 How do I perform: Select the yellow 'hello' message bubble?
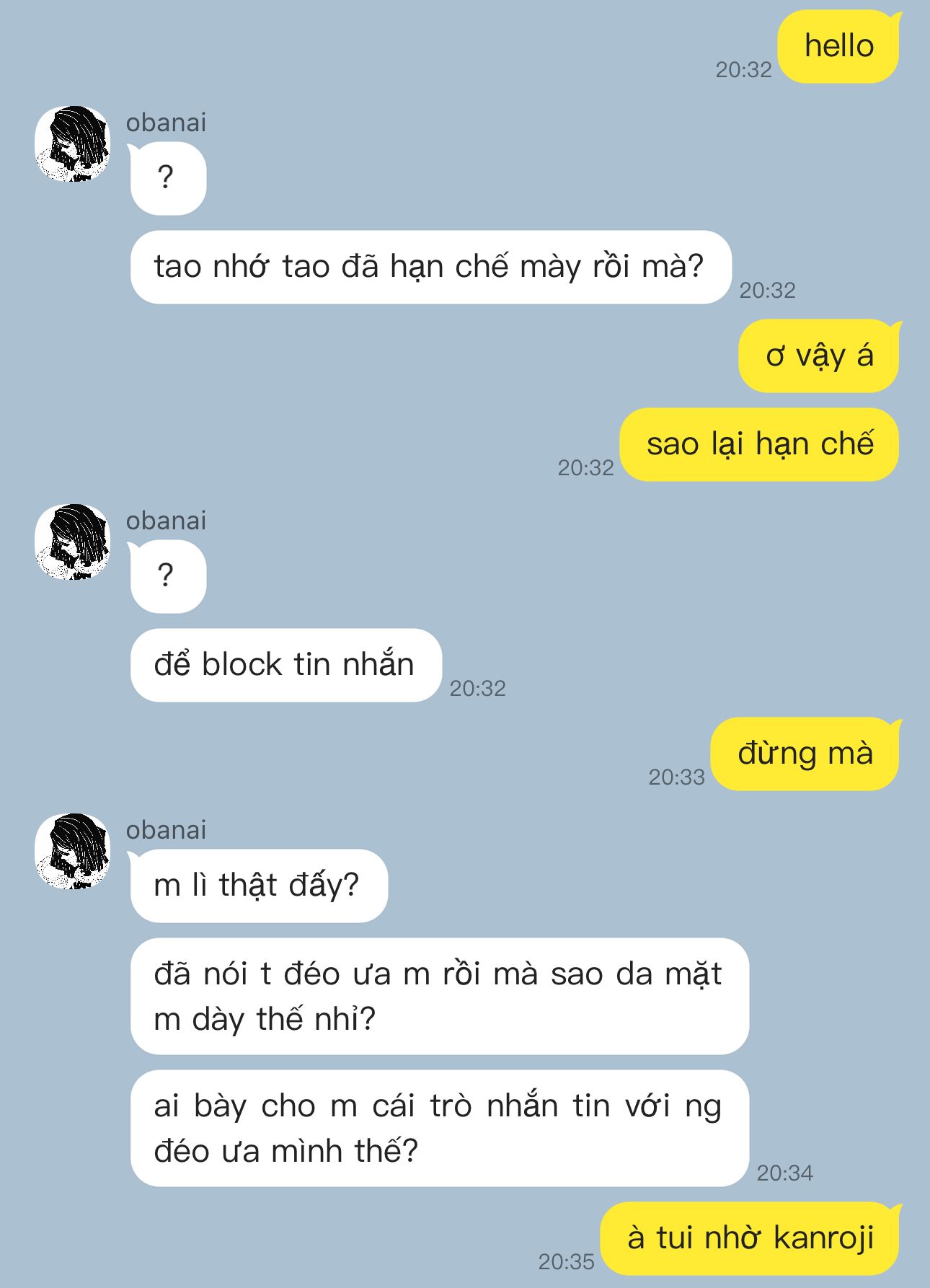pyautogui.click(x=839, y=46)
